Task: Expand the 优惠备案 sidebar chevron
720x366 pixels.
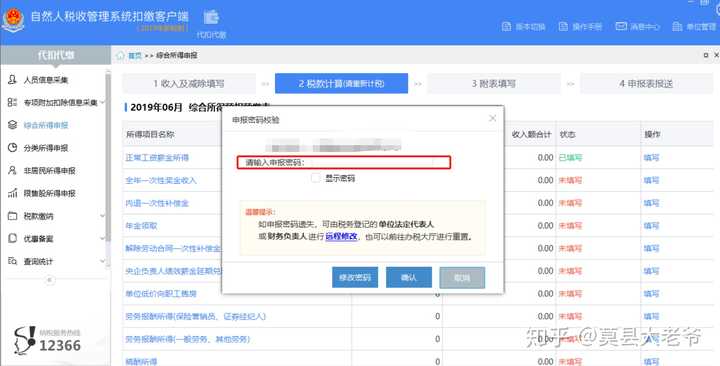Action: (102, 238)
